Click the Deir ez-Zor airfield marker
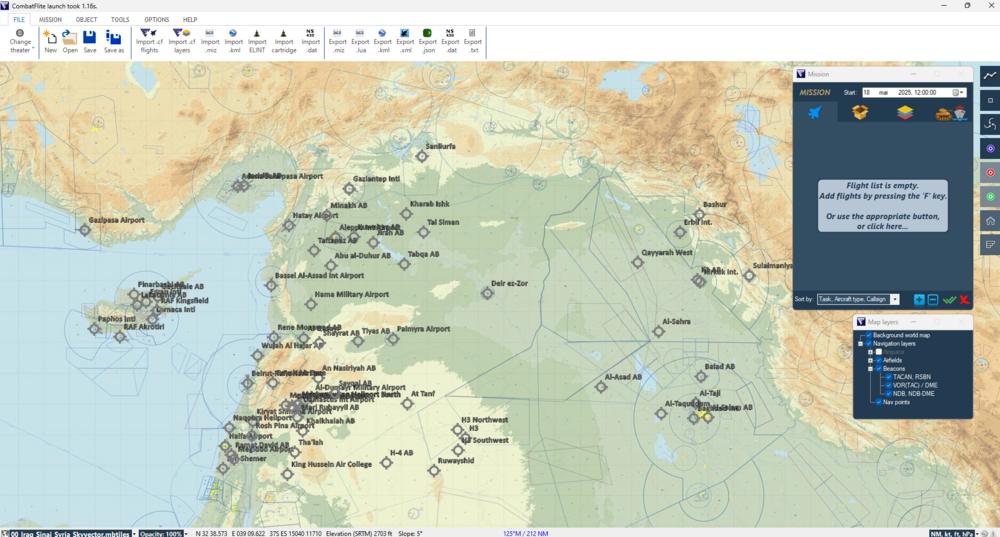 [488, 293]
